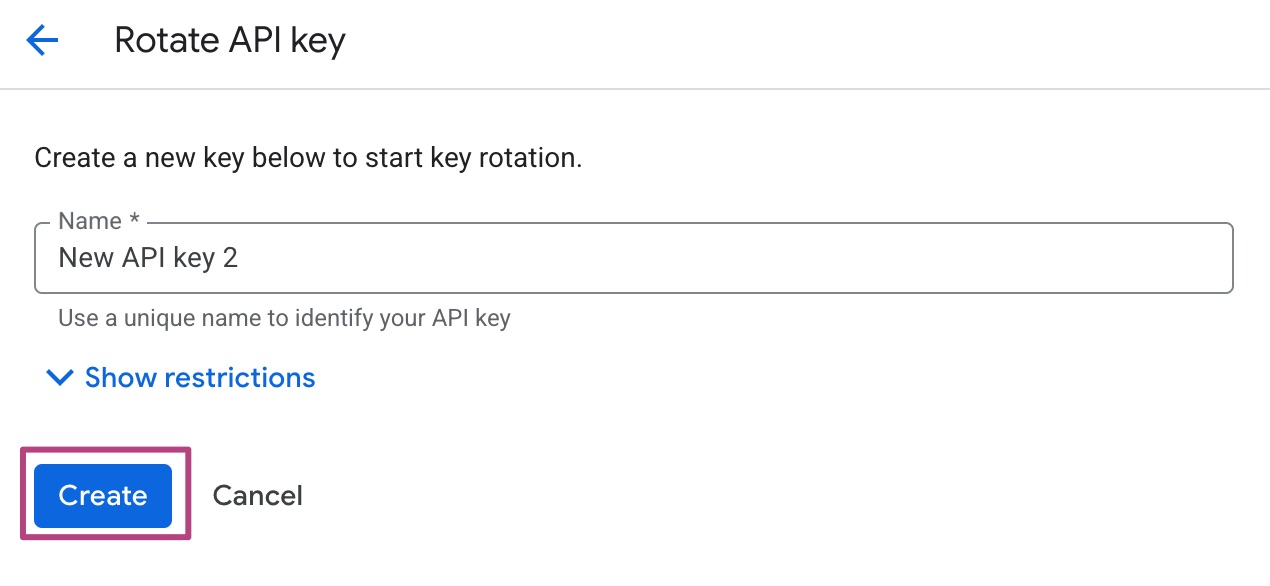Click the required asterisk beside Name
The height and width of the screenshot is (586, 1270).
pyautogui.click(x=133, y=222)
